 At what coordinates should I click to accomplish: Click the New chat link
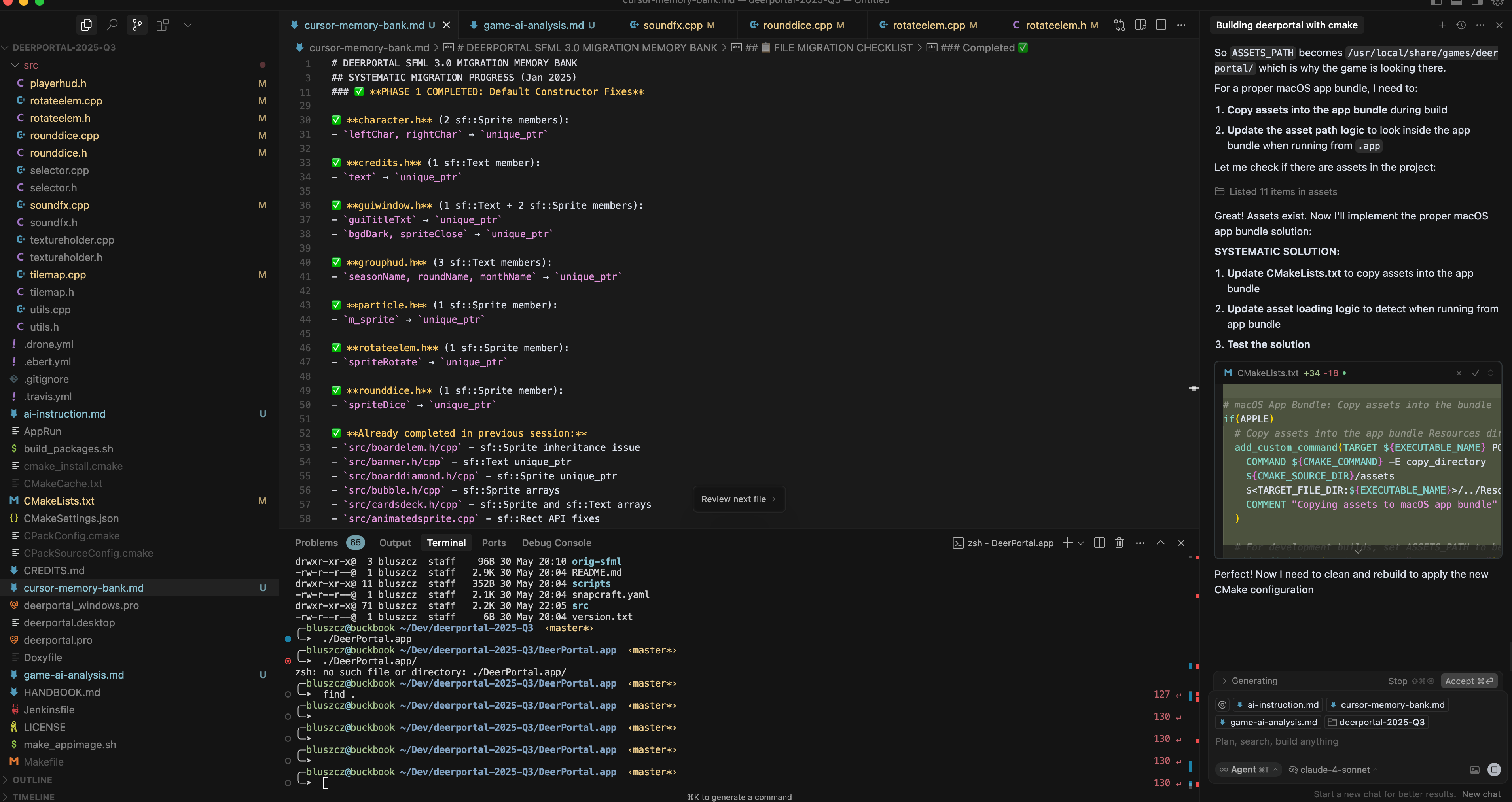1481,794
